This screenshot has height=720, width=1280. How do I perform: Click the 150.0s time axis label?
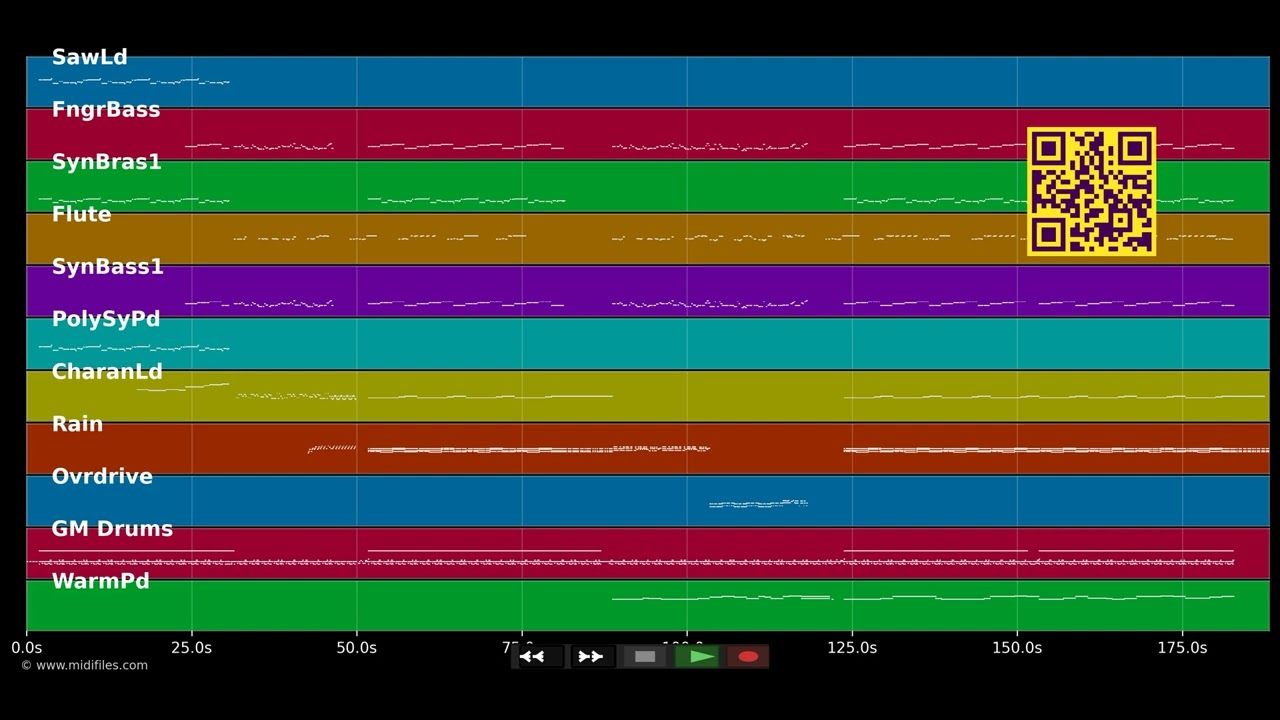click(x=1017, y=648)
